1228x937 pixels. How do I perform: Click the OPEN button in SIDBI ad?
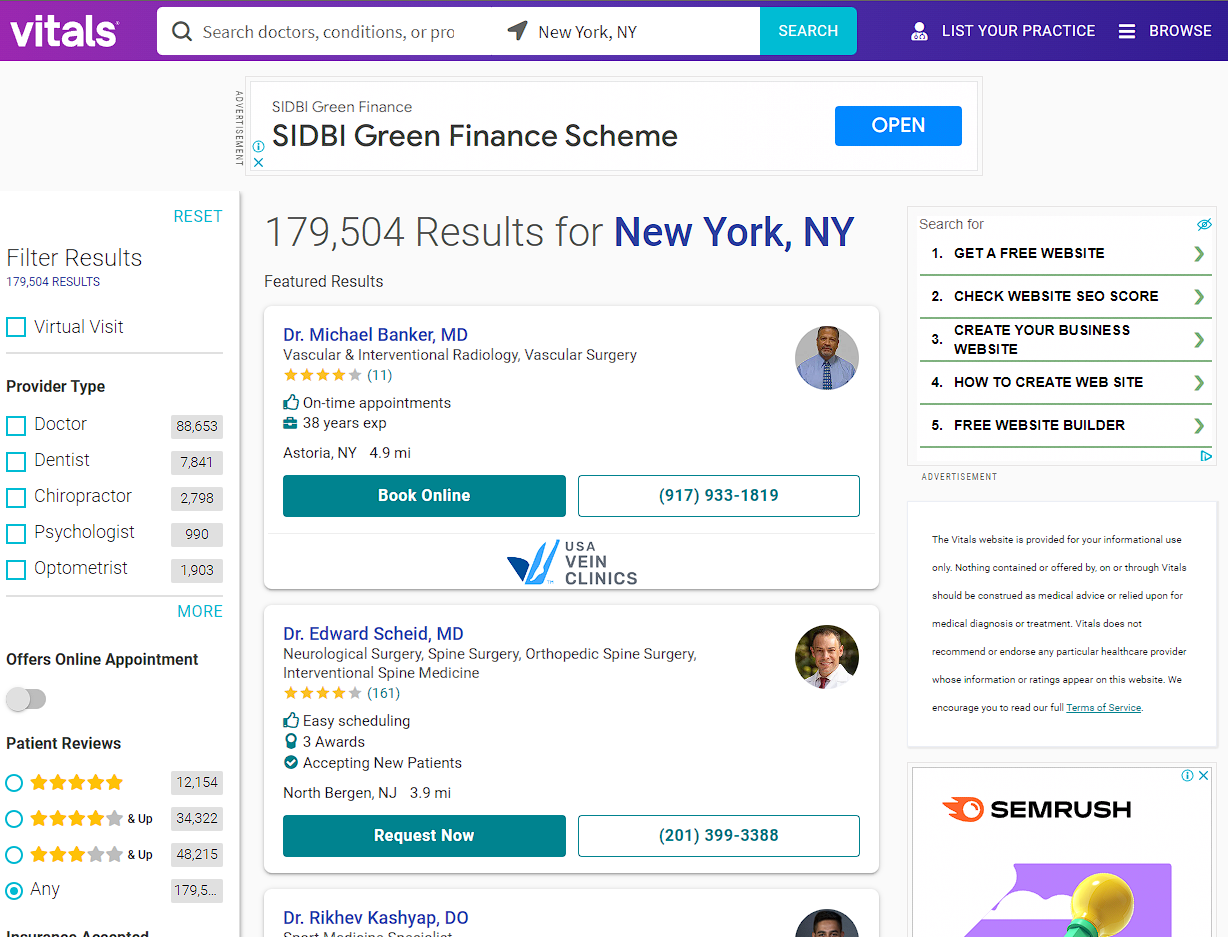pos(898,126)
